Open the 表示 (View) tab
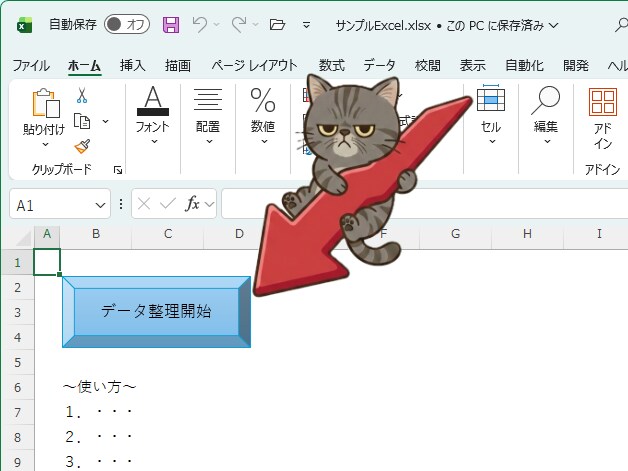The height and width of the screenshot is (471, 628). pyautogui.click(x=473, y=65)
